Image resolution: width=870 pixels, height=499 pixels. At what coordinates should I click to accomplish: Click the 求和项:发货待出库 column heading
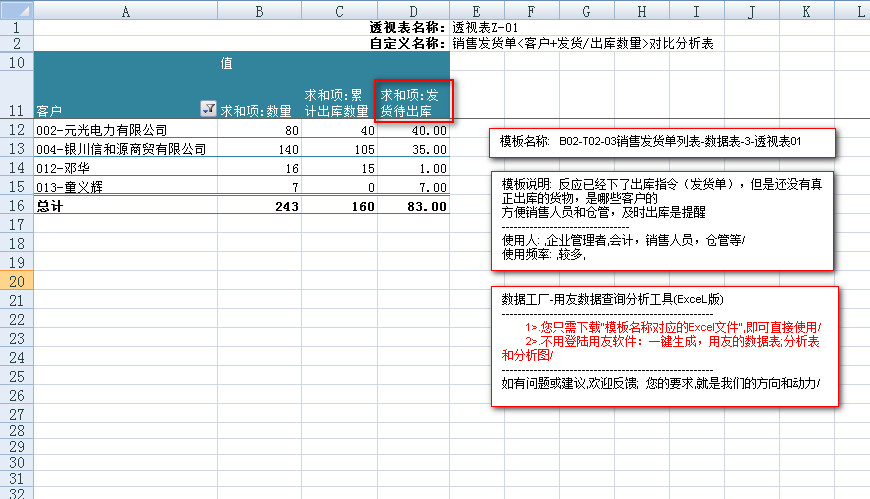(x=412, y=101)
